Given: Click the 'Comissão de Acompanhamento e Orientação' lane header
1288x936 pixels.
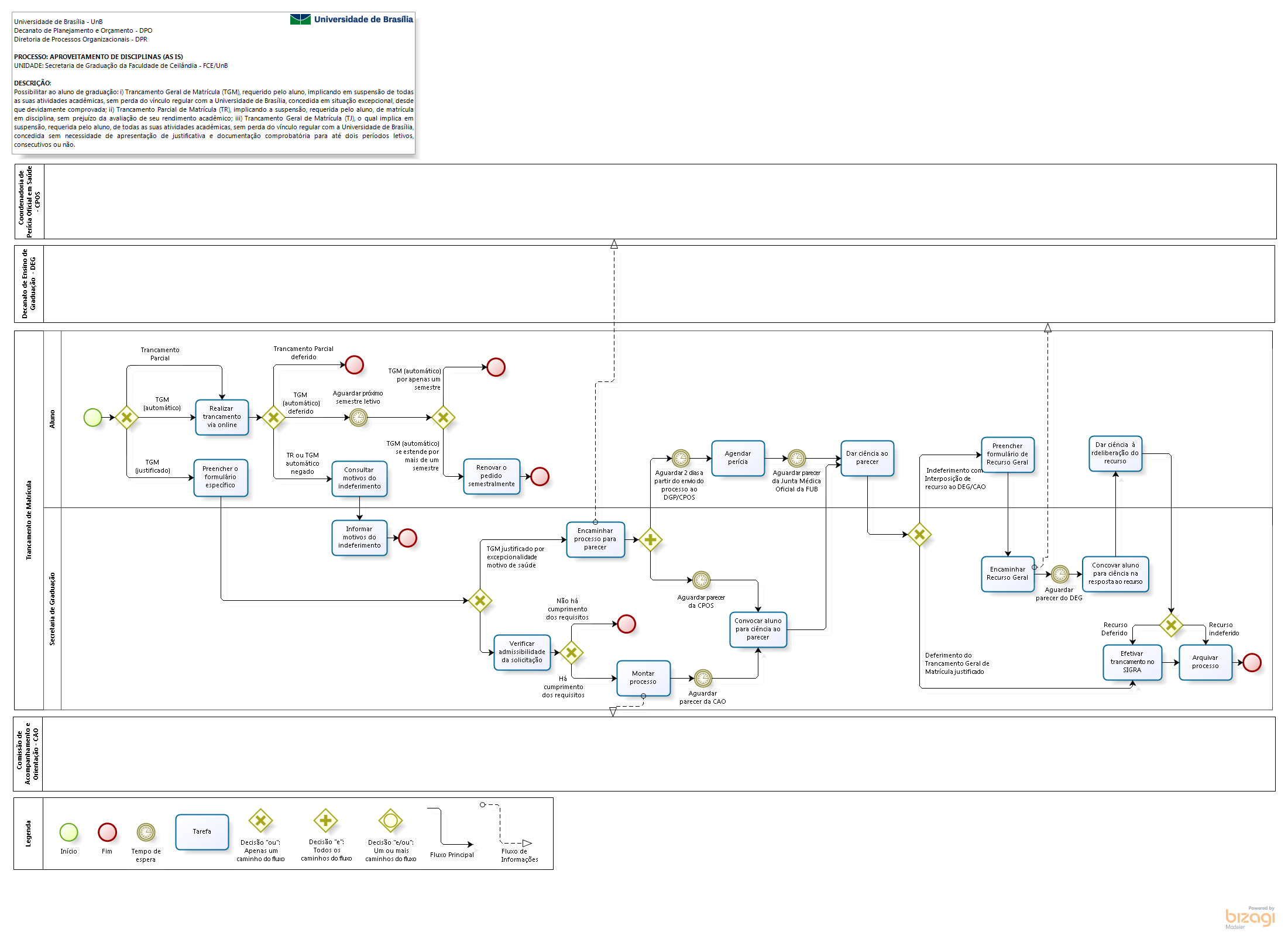Looking at the screenshot, I should pos(28,754).
